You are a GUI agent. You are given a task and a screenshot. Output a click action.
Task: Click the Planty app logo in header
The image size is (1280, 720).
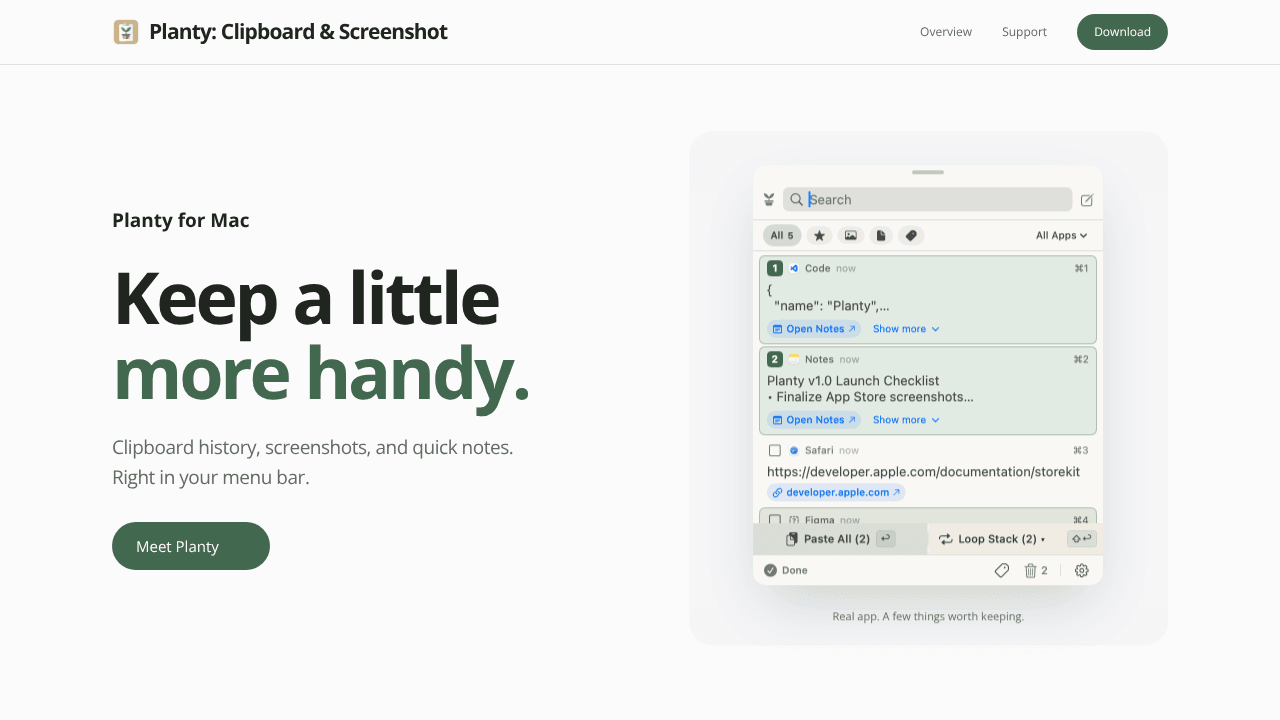[x=126, y=32]
